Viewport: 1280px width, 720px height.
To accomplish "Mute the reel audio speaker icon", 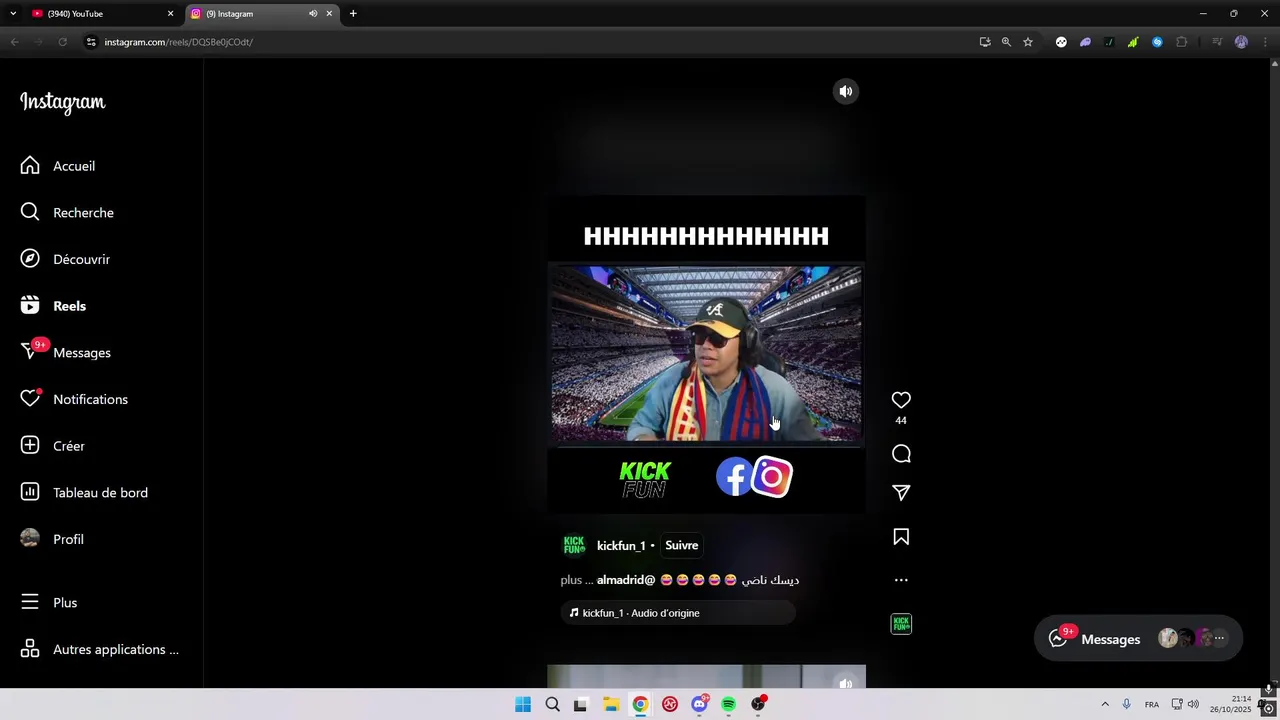I will point(846,91).
